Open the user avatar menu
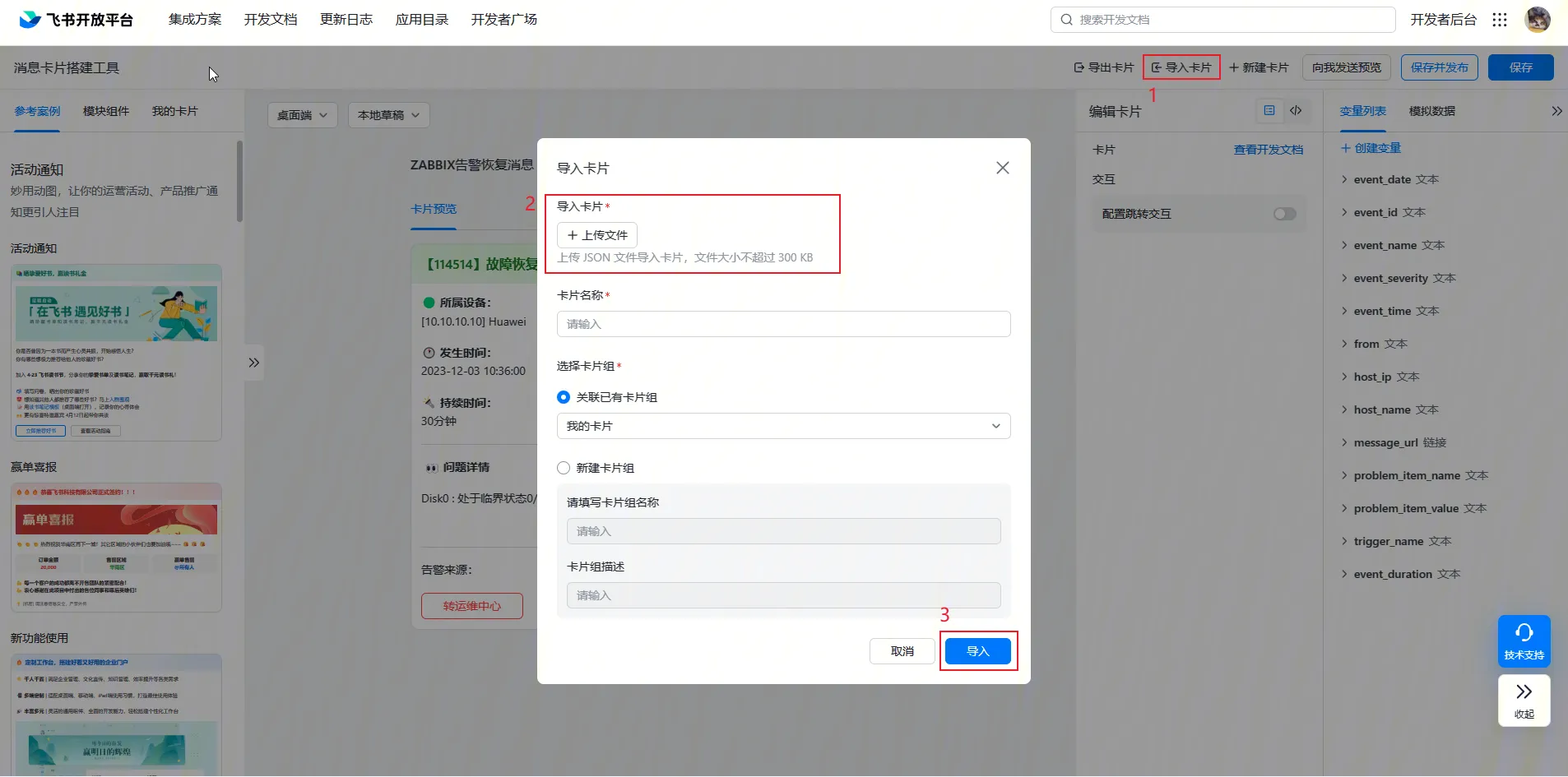This screenshot has height=777, width=1568. (x=1537, y=20)
